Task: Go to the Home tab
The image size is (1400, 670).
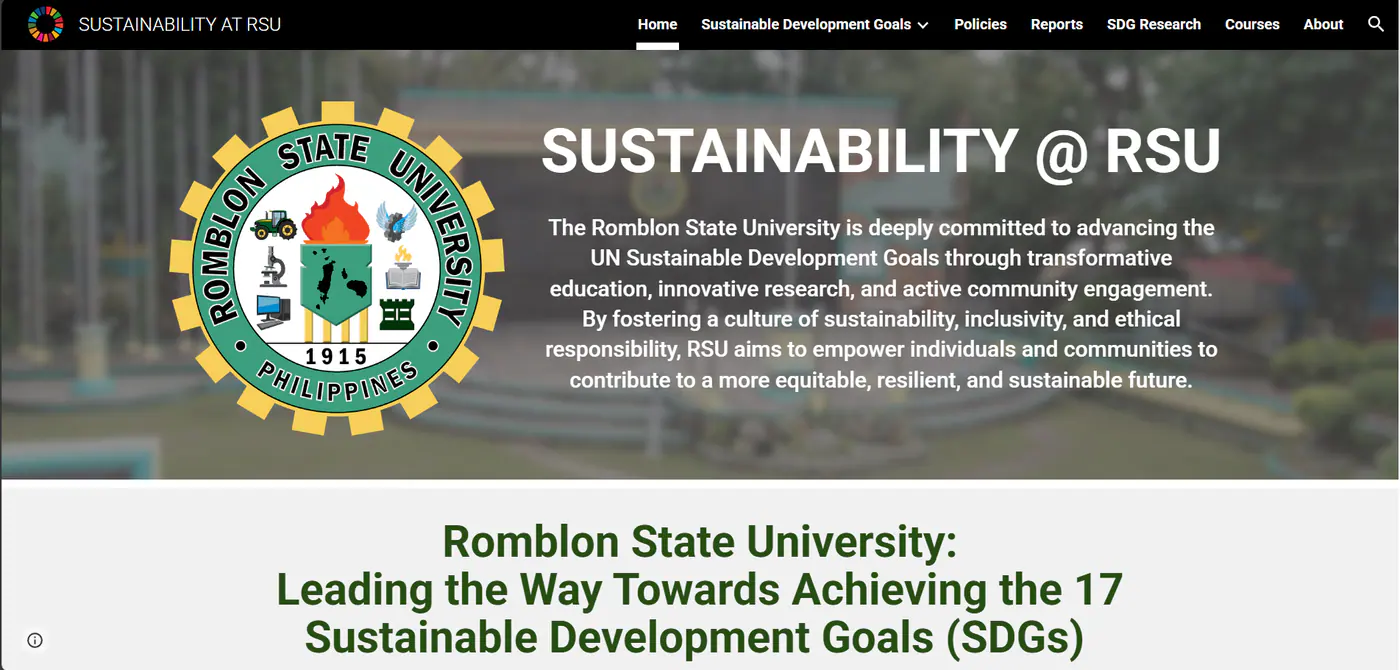Action: pos(657,24)
